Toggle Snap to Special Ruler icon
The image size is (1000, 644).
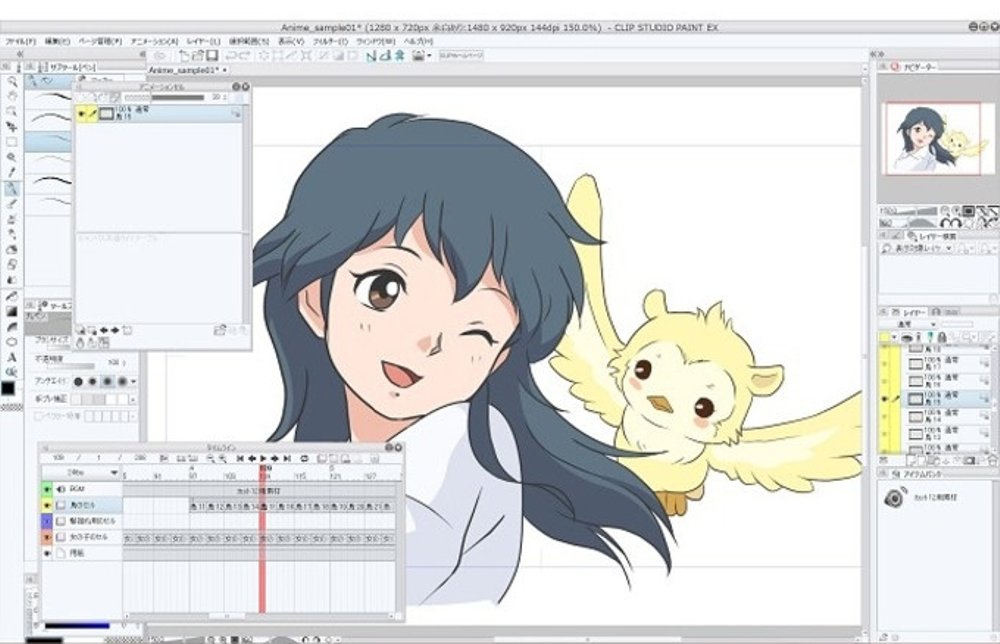tap(385, 55)
